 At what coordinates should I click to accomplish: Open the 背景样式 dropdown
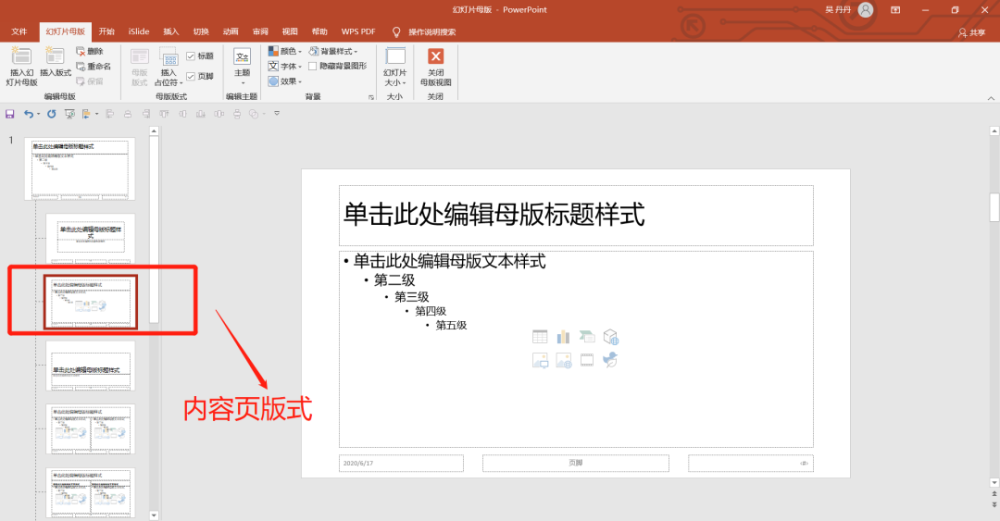[333, 51]
